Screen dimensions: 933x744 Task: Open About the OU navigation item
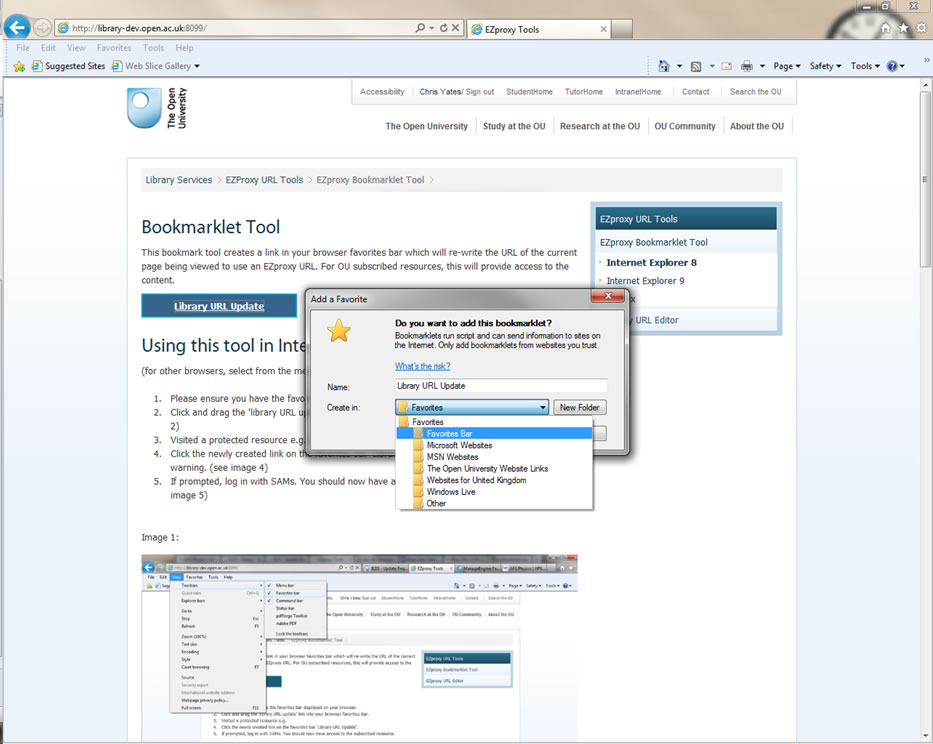[757, 126]
